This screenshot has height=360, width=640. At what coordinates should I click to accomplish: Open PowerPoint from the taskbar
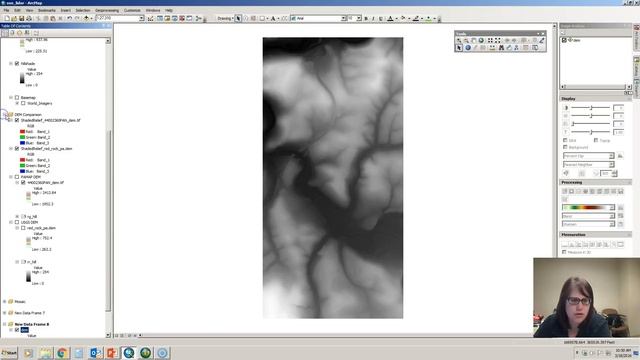(x=112, y=353)
